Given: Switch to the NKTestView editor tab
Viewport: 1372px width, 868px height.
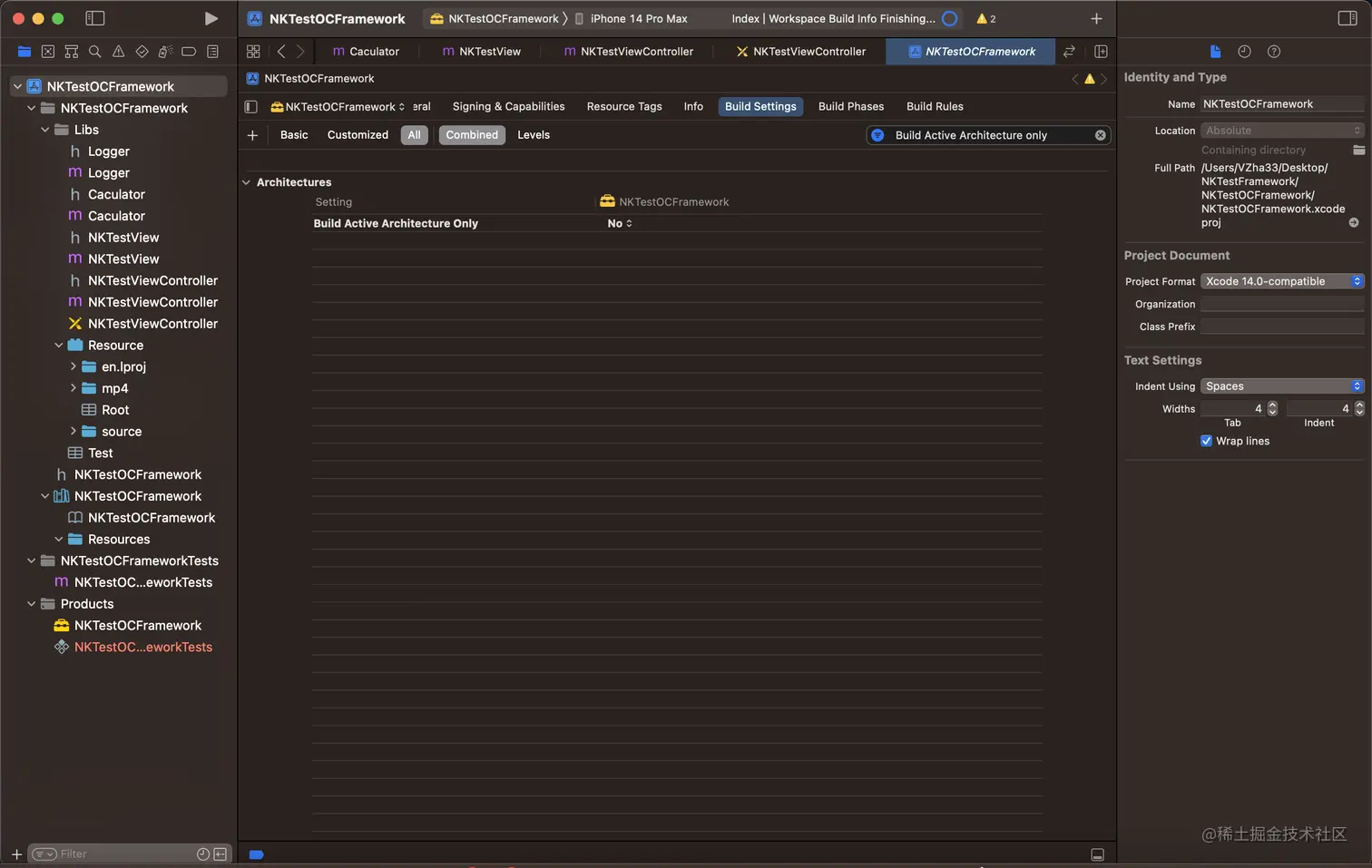Looking at the screenshot, I should click(482, 52).
